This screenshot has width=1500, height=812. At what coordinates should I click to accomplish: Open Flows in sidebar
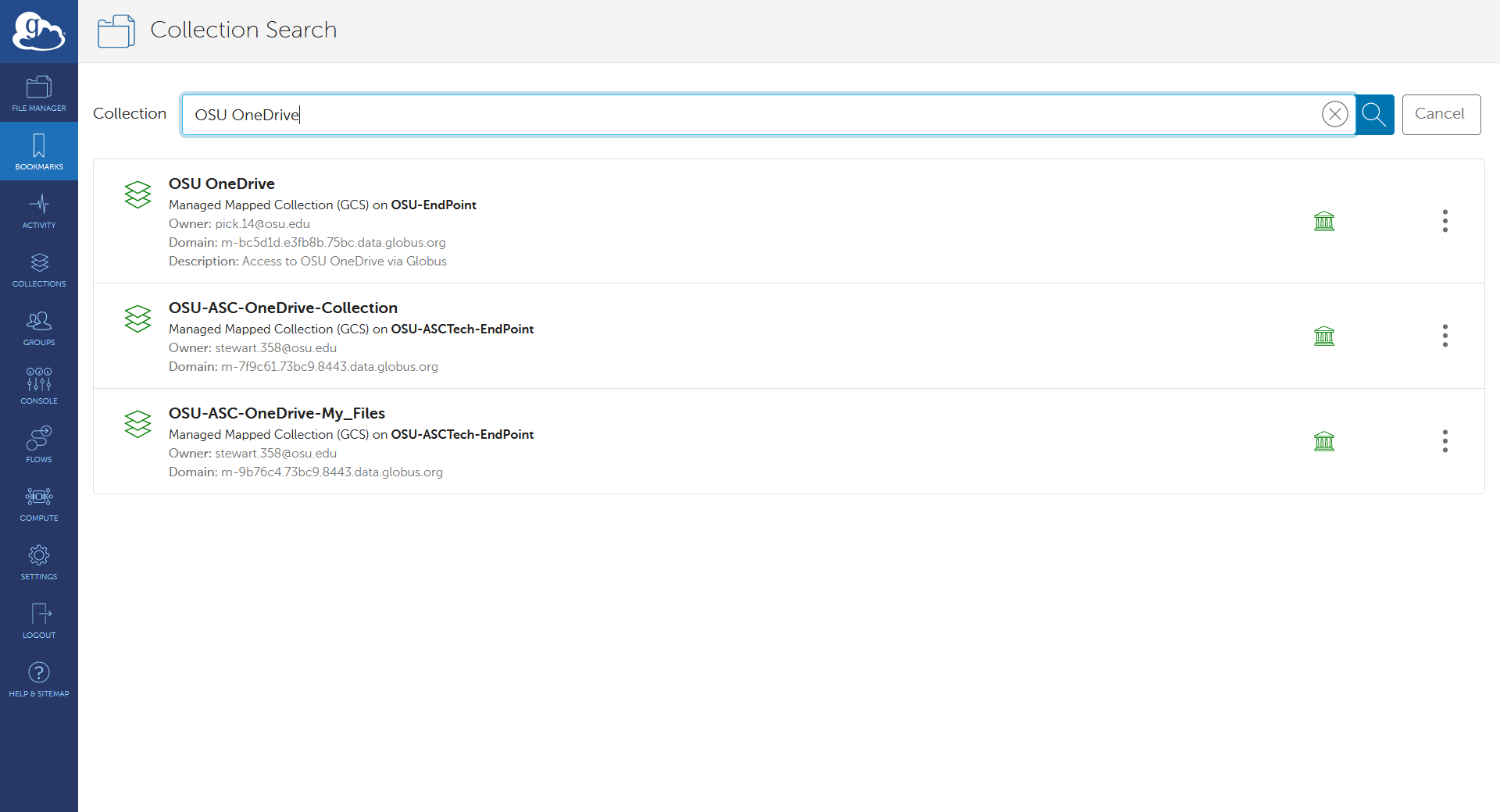point(39,444)
